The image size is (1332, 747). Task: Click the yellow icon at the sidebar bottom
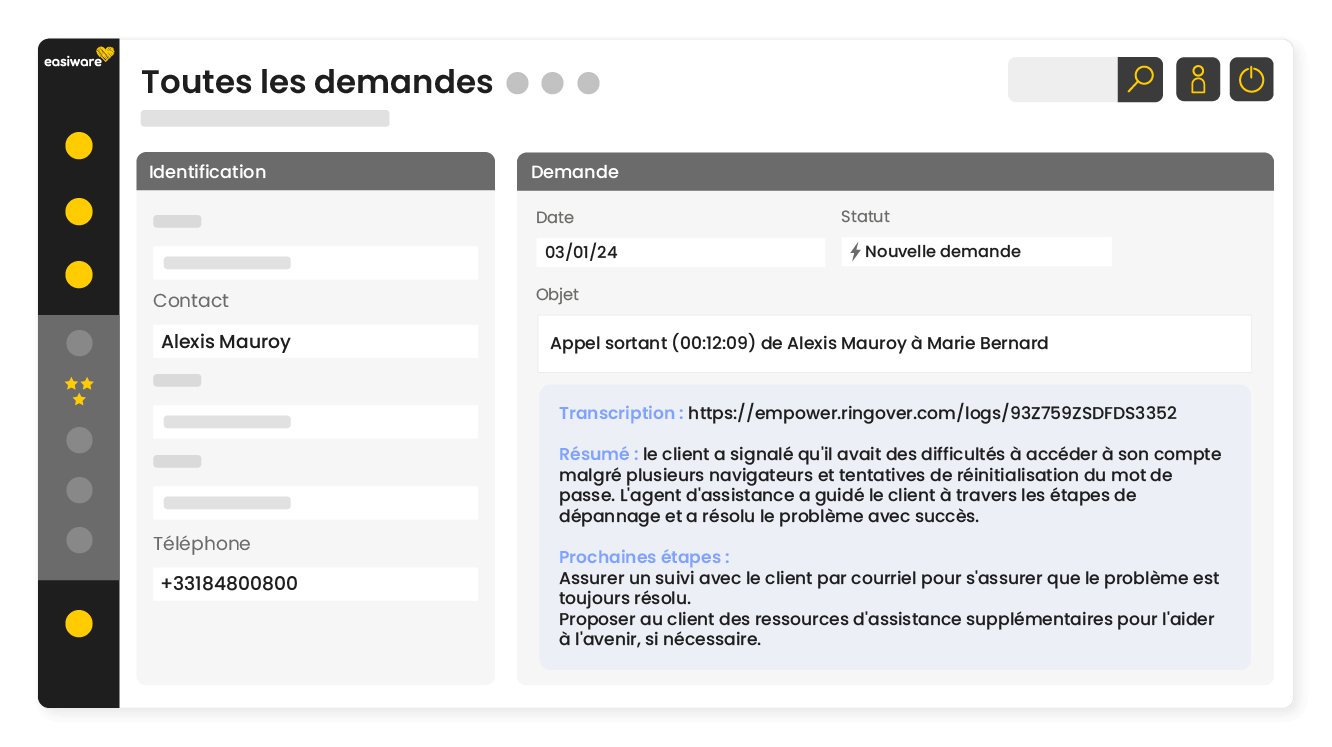[x=78, y=623]
